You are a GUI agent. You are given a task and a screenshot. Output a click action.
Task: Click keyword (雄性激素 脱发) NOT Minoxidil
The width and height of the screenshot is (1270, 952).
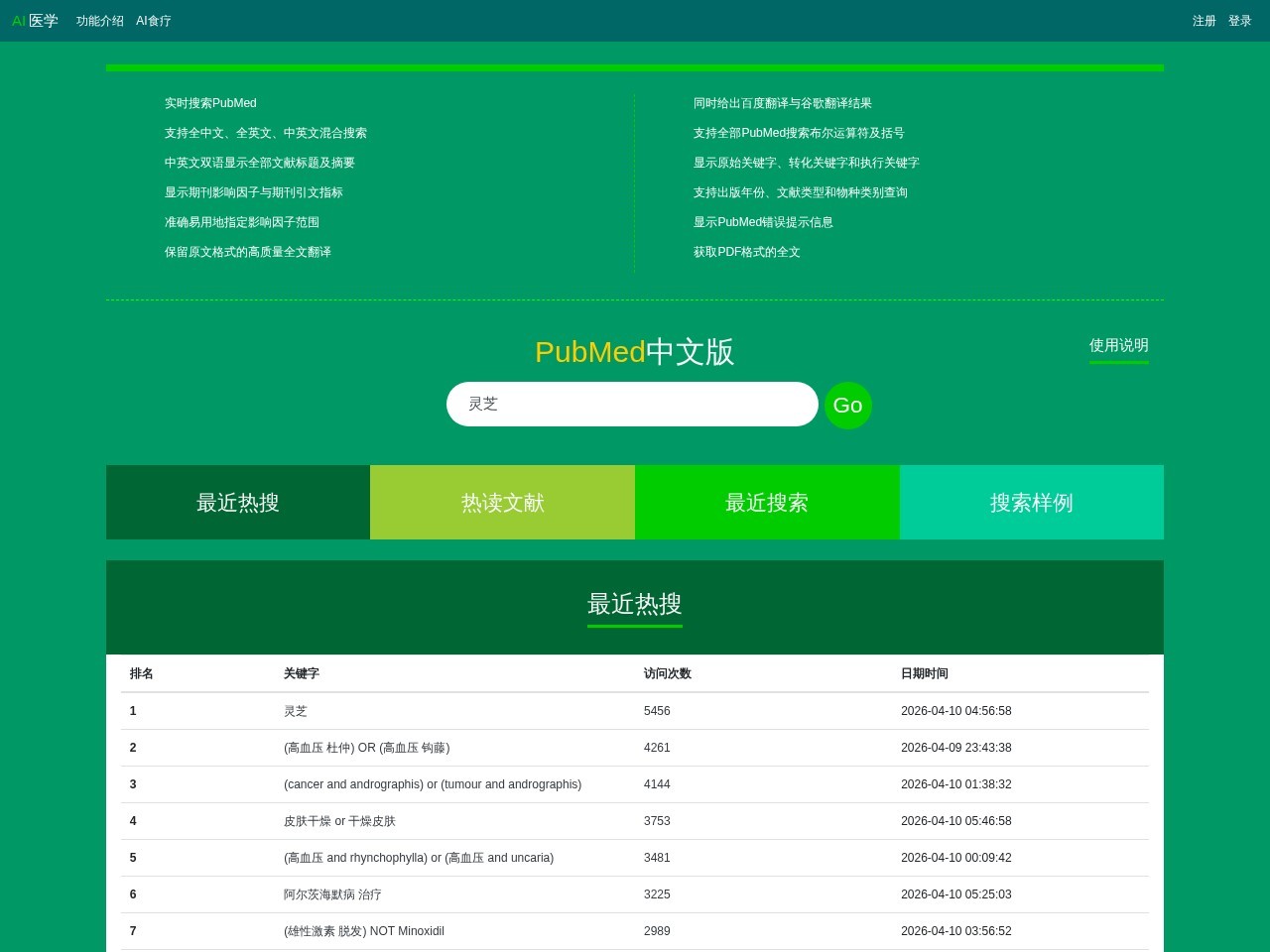[x=363, y=931]
